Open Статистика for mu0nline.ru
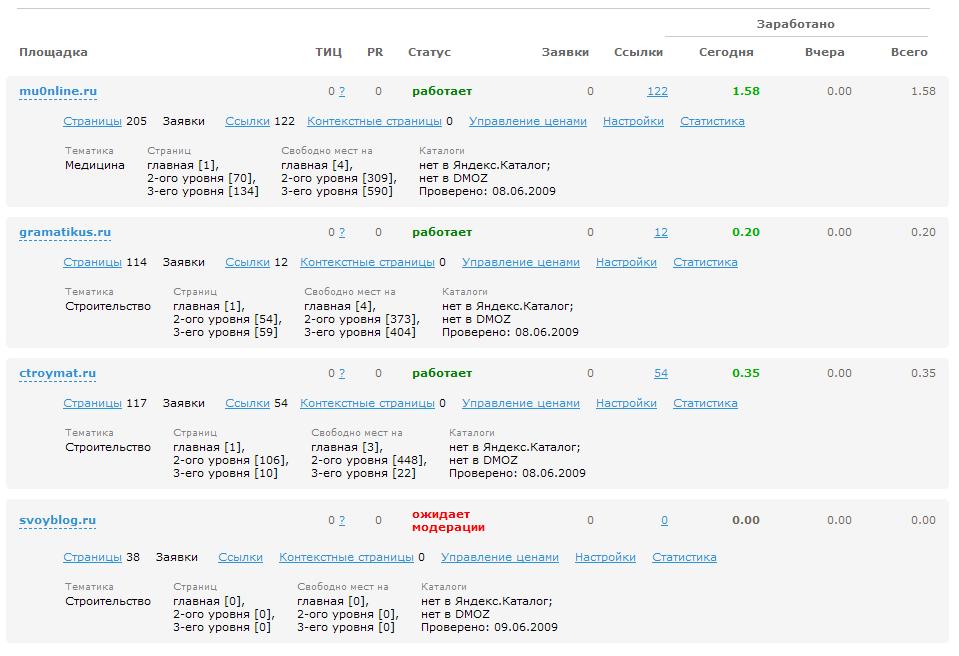Image resolution: width=959 pixels, height=656 pixels. click(x=712, y=121)
